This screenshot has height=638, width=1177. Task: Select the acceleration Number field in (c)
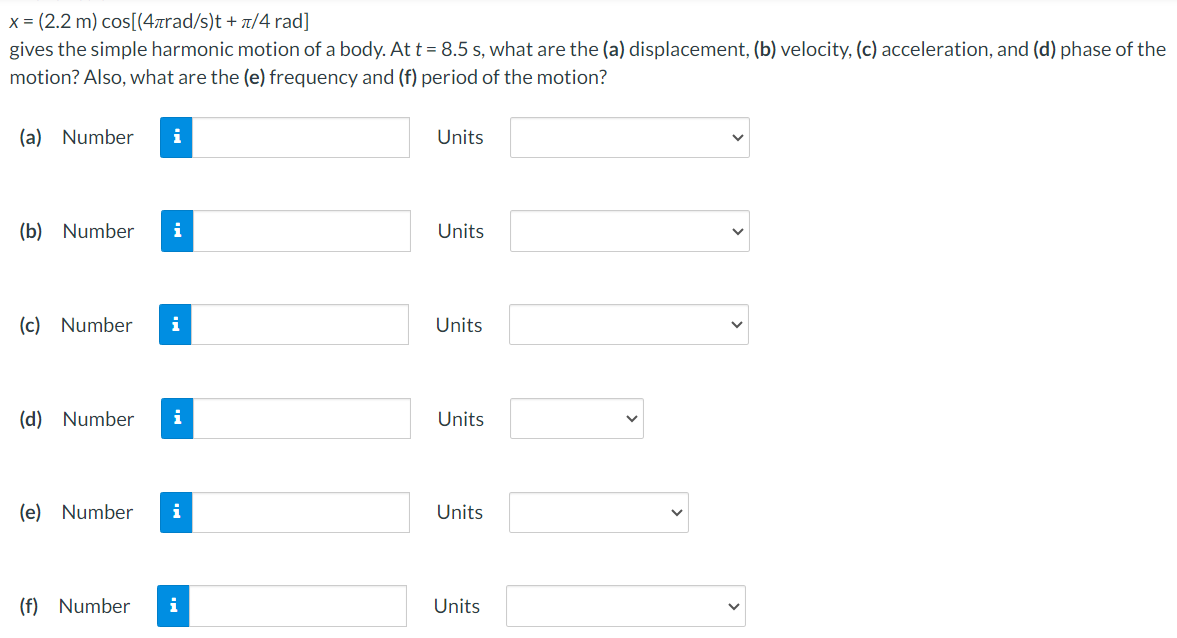pyautogui.click(x=300, y=324)
